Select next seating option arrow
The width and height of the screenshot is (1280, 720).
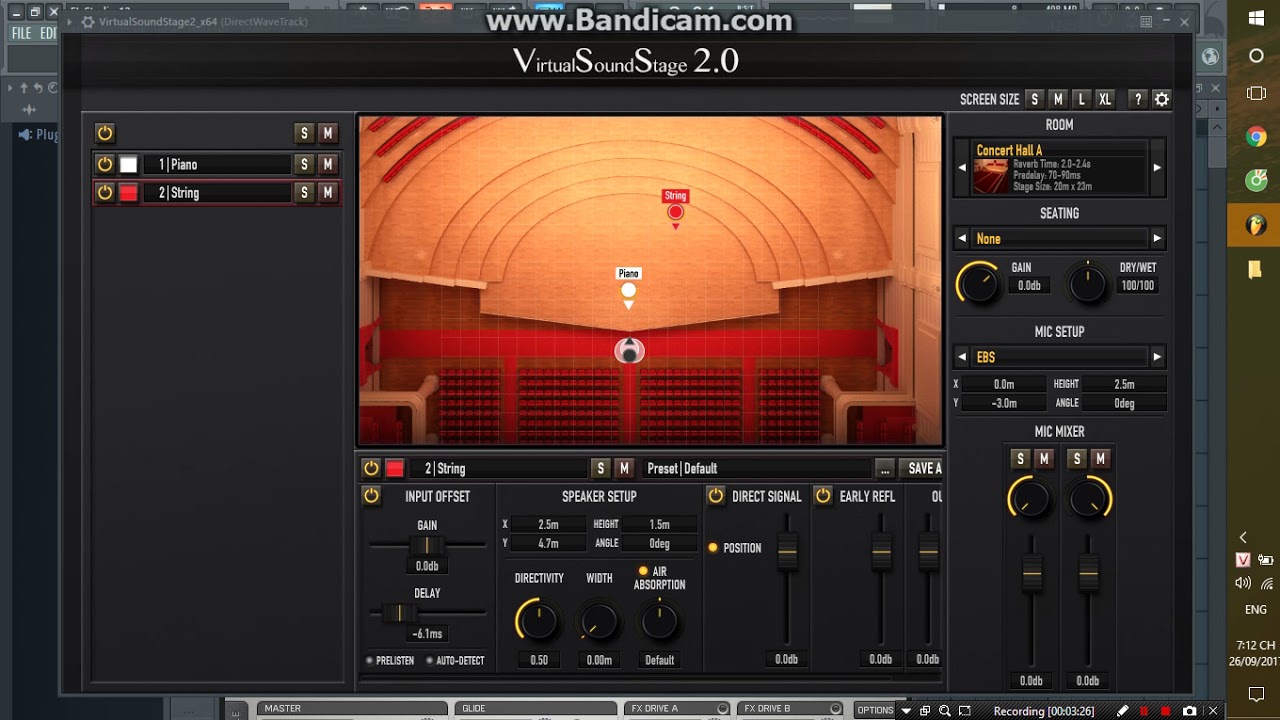click(1157, 238)
